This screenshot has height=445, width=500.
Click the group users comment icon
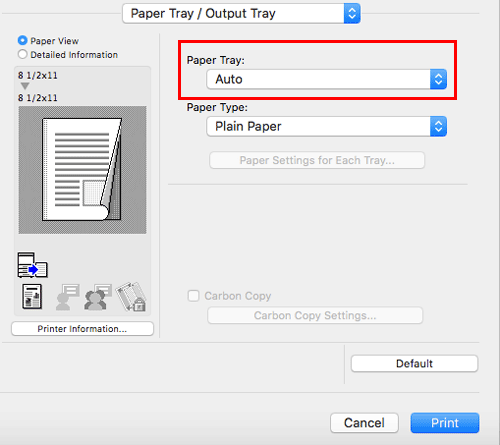pyautogui.click(x=98, y=297)
